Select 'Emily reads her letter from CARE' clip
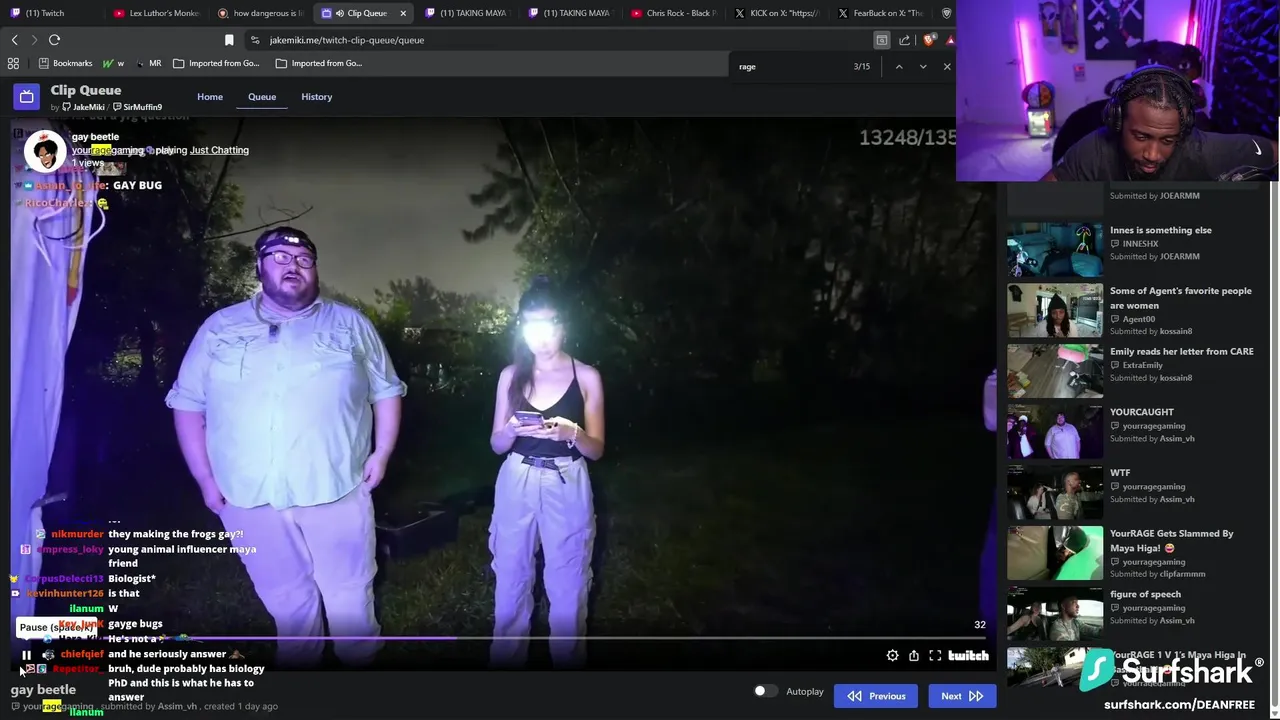 1055,370
